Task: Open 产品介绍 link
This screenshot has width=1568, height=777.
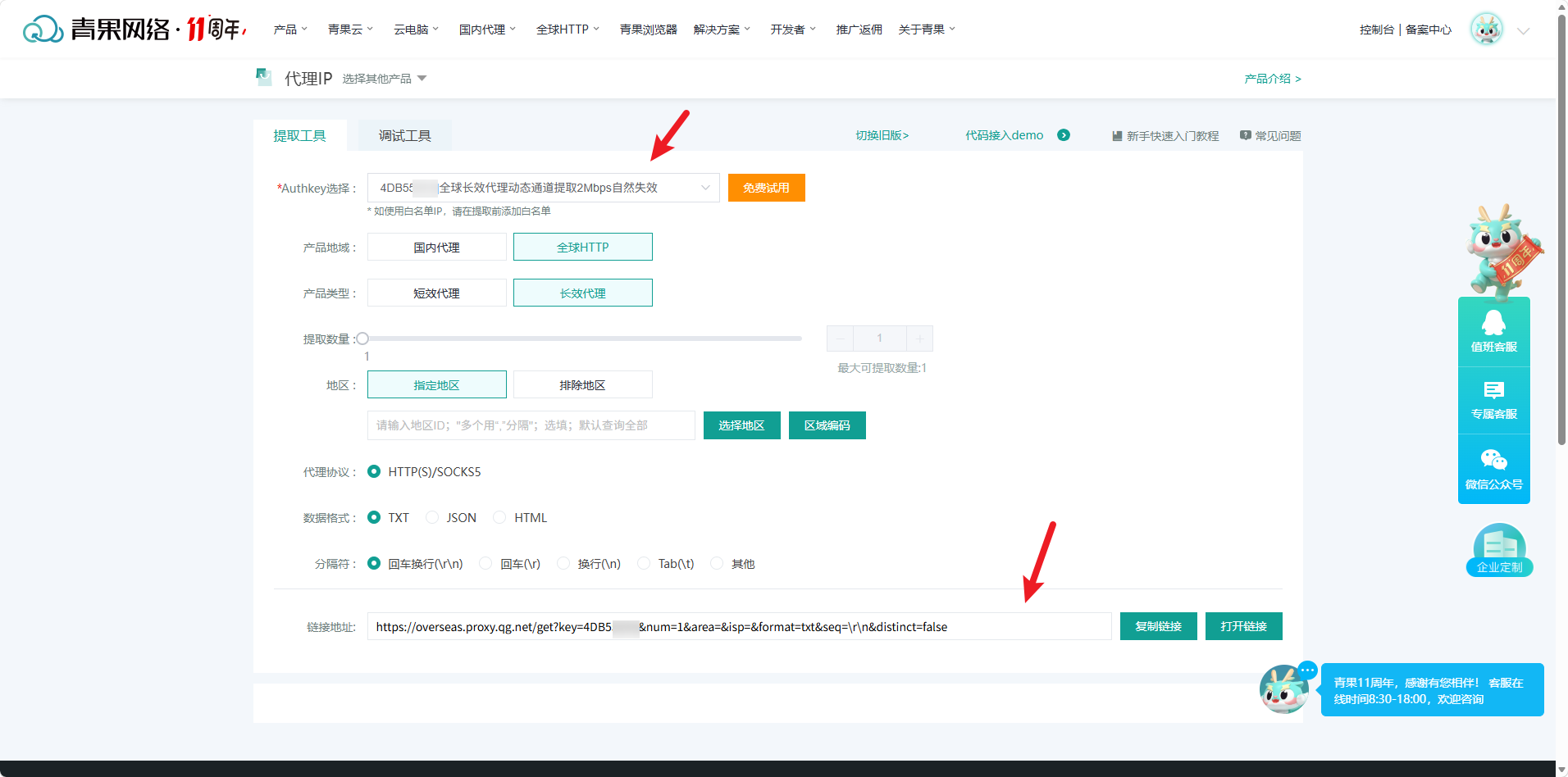Action: click(x=1273, y=79)
